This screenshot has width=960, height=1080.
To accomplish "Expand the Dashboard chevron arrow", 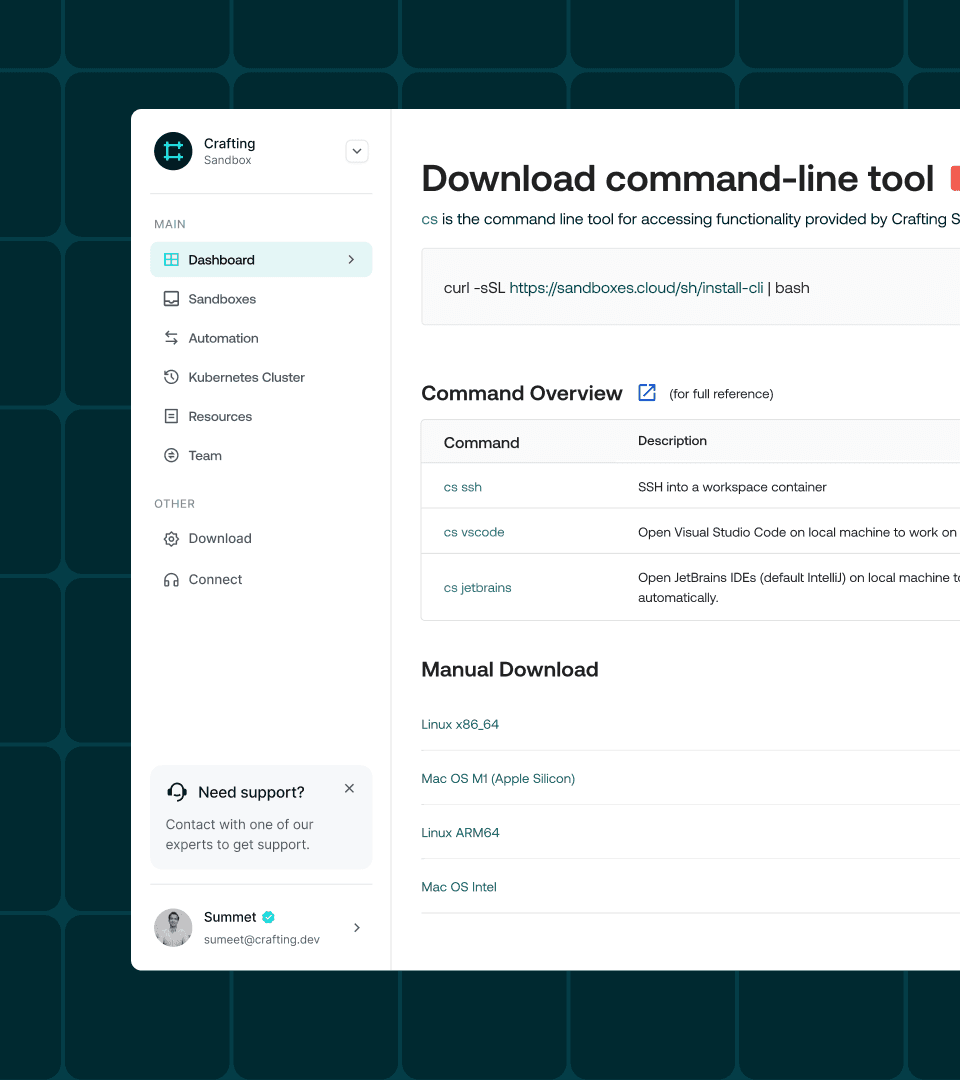I will [x=351, y=260].
